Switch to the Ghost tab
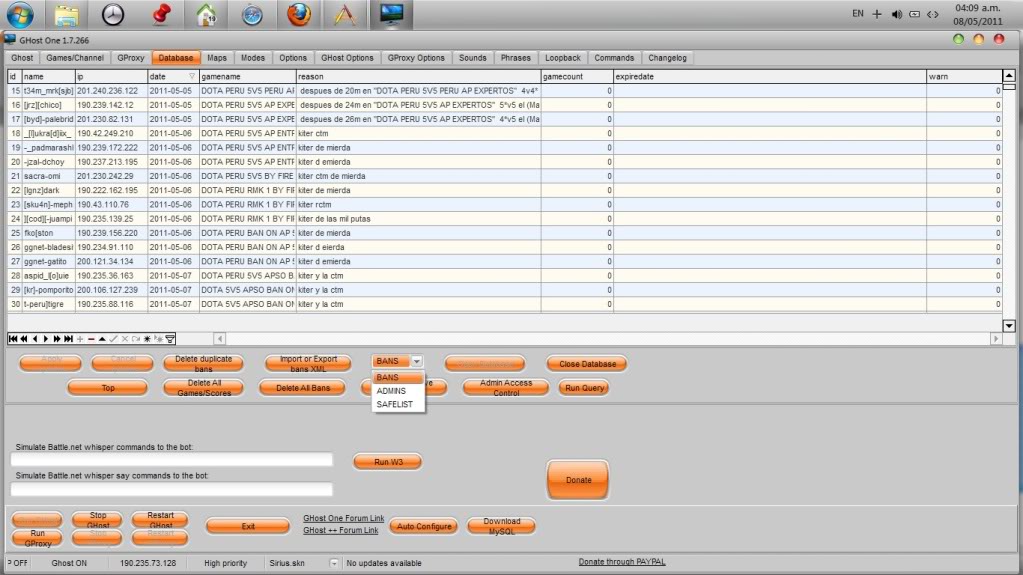 (22, 58)
